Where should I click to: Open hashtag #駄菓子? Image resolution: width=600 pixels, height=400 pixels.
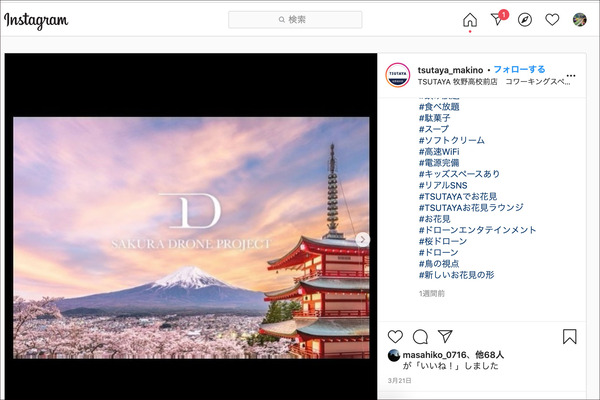(434, 118)
